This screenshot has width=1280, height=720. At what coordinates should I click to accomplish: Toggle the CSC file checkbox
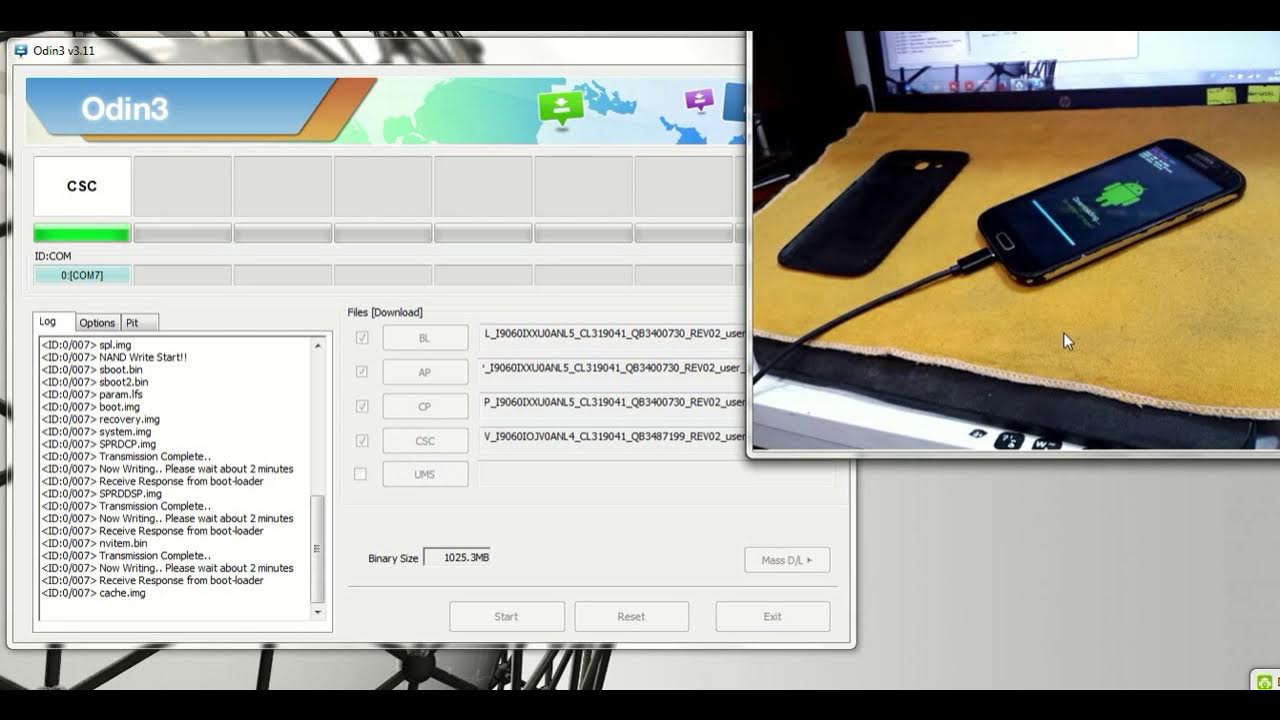(x=362, y=440)
